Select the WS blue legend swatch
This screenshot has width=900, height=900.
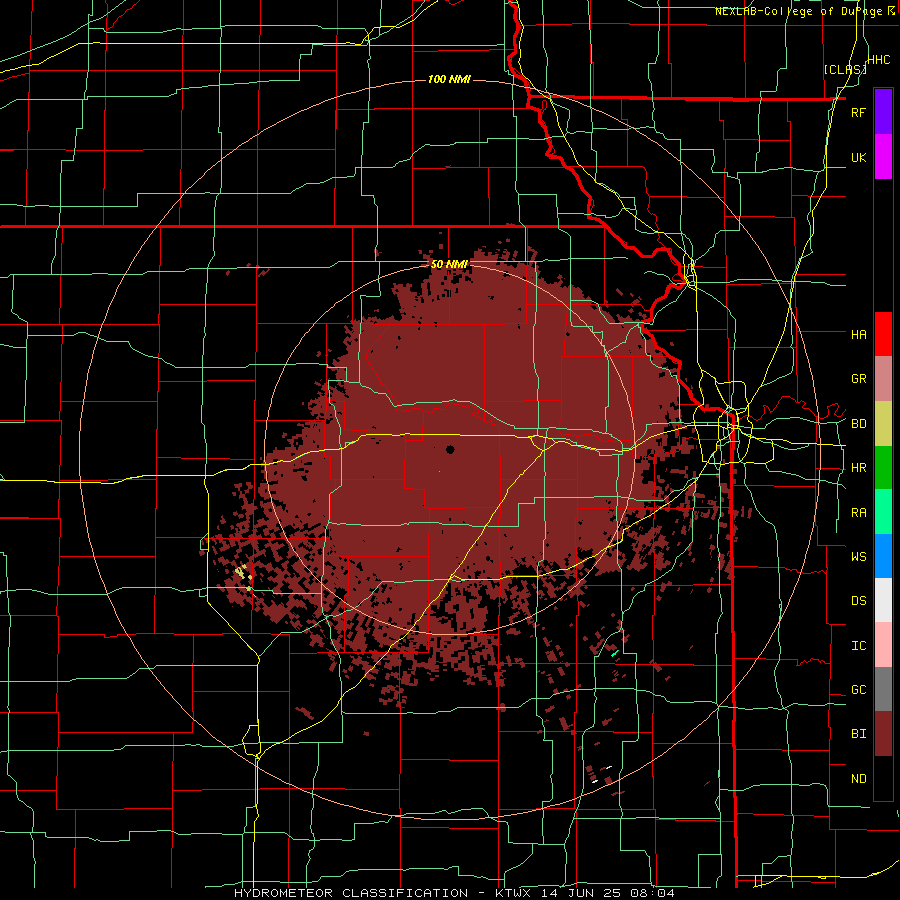(x=883, y=556)
